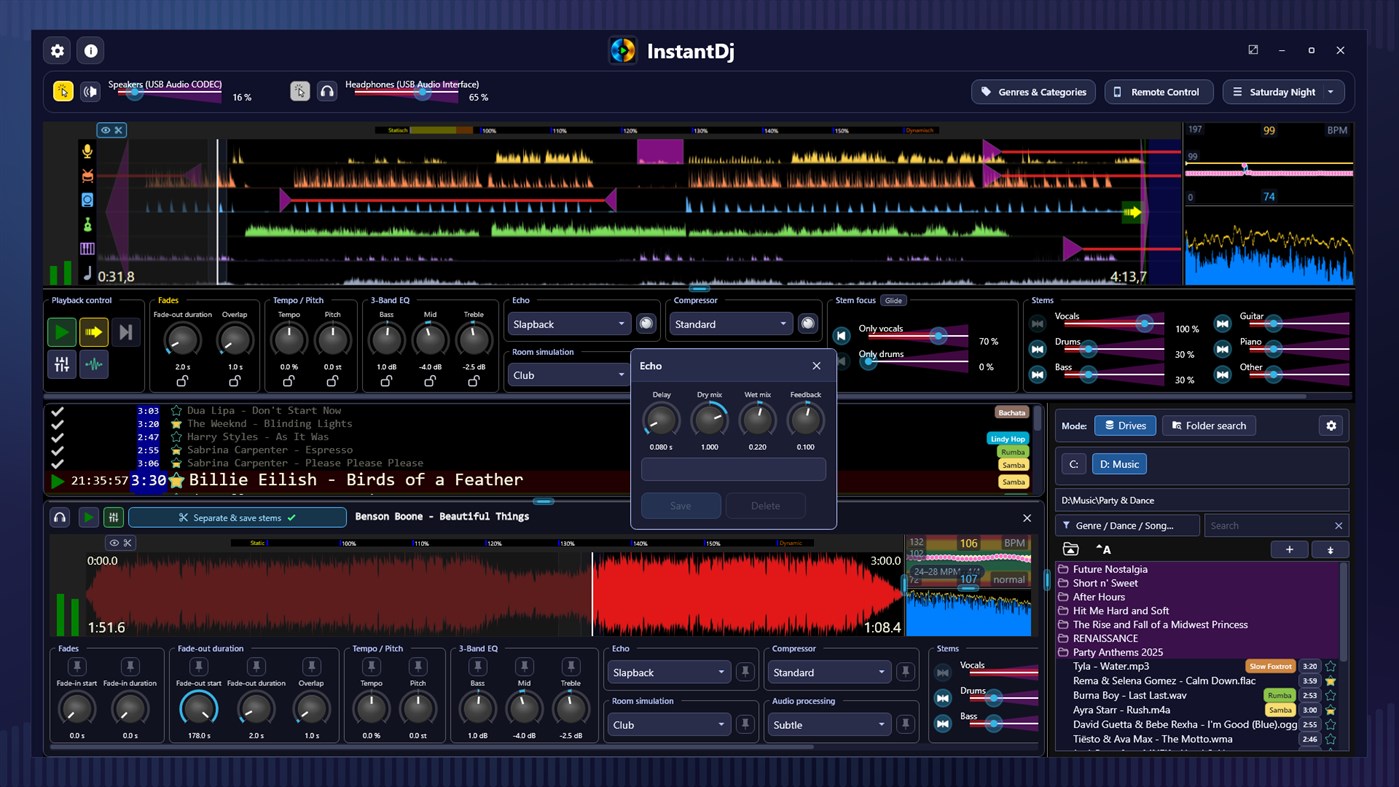Toggle eye visibility icon on main waveform
This screenshot has height=787, width=1399.
105,130
